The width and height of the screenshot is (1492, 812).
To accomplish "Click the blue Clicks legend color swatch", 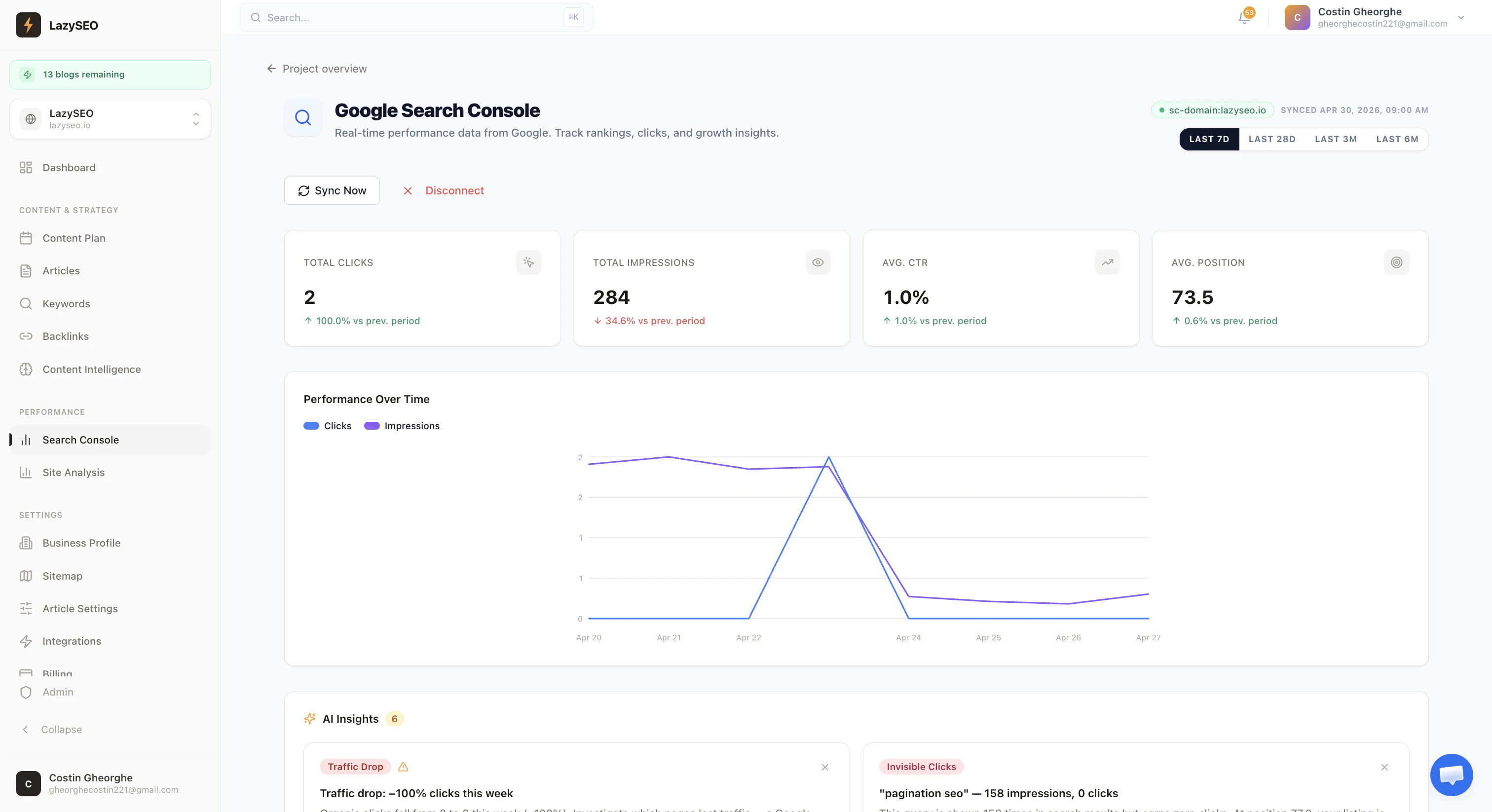I will click(311, 426).
